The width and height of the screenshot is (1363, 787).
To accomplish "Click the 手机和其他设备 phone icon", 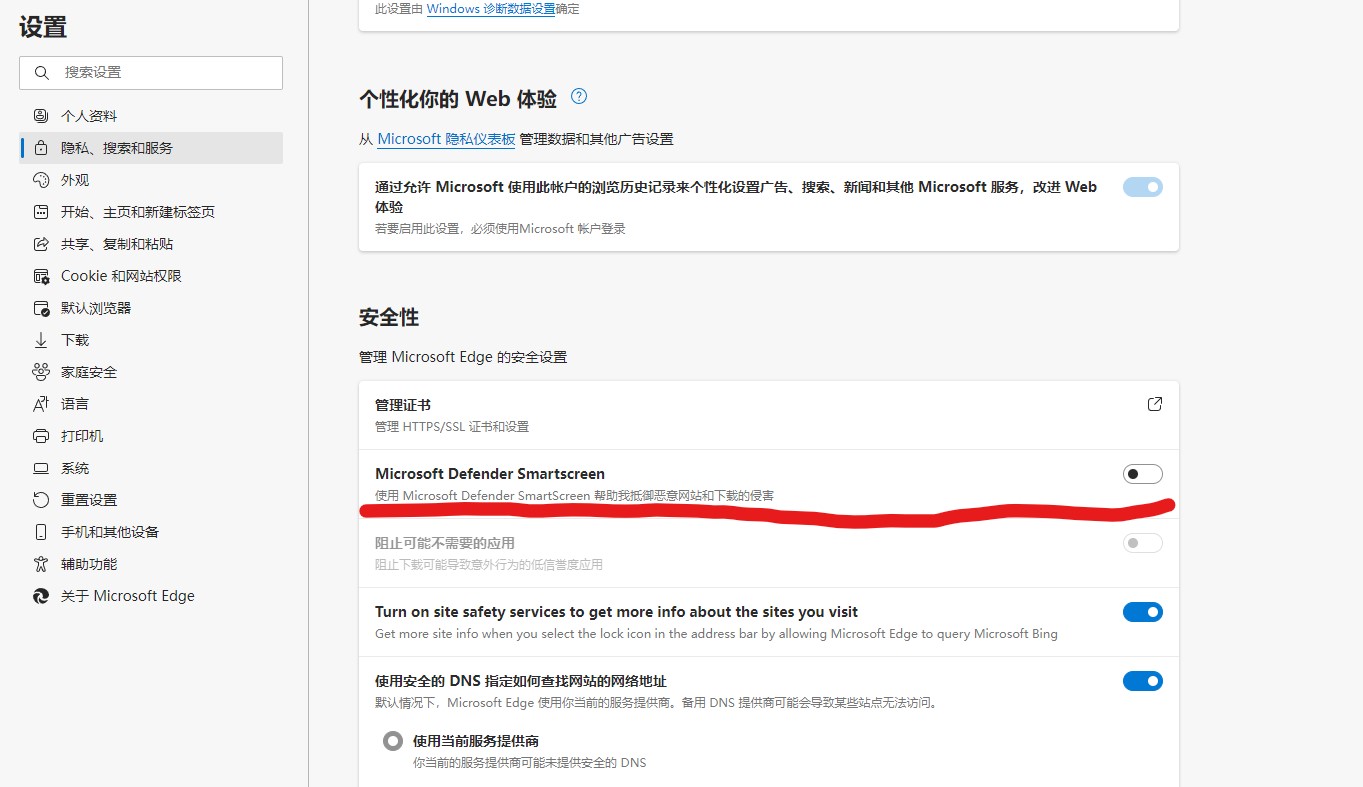I will [x=41, y=532].
